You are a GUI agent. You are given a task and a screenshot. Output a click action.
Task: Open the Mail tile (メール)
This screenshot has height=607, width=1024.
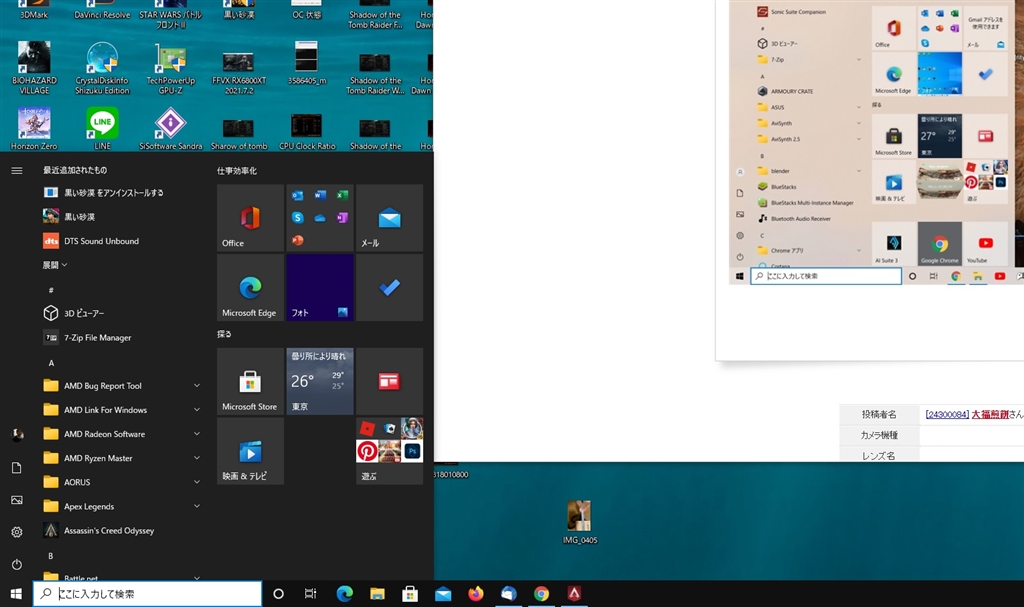(389, 218)
